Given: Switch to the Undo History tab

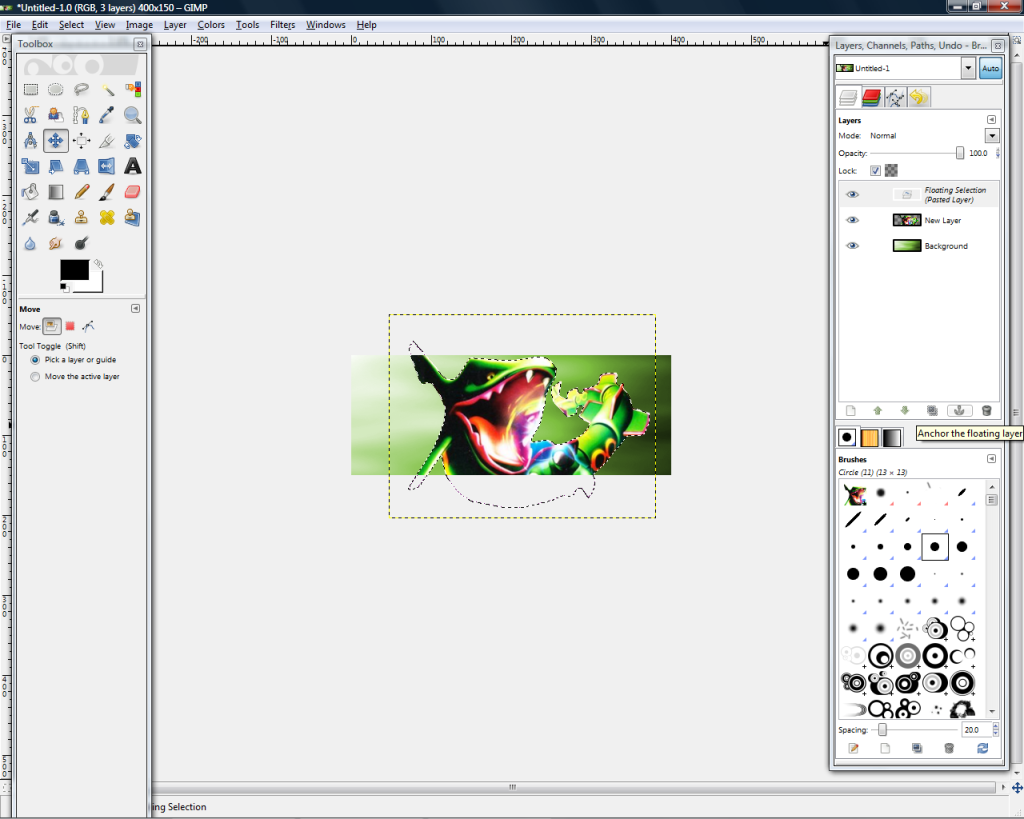Looking at the screenshot, I should pyautogui.click(x=919, y=98).
